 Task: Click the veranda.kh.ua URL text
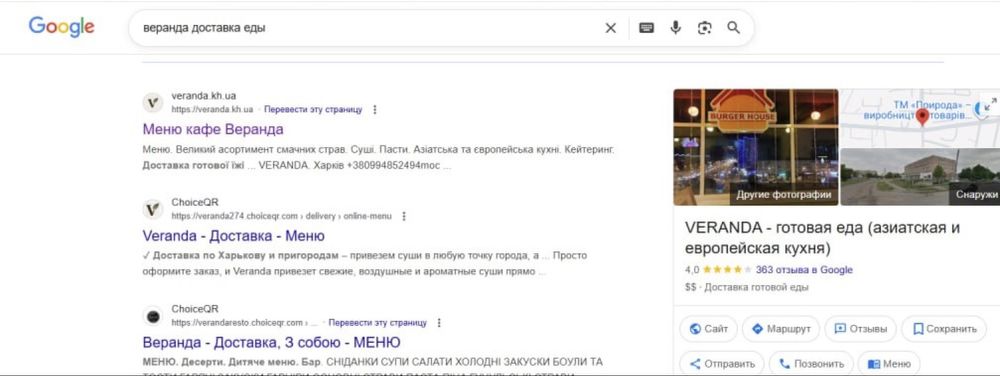coord(212,110)
